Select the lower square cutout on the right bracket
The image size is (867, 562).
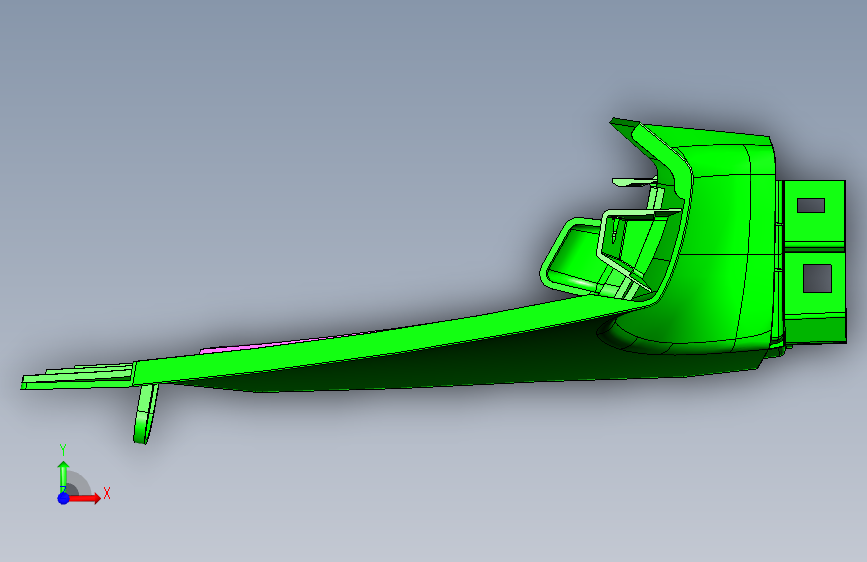click(x=817, y=278)
